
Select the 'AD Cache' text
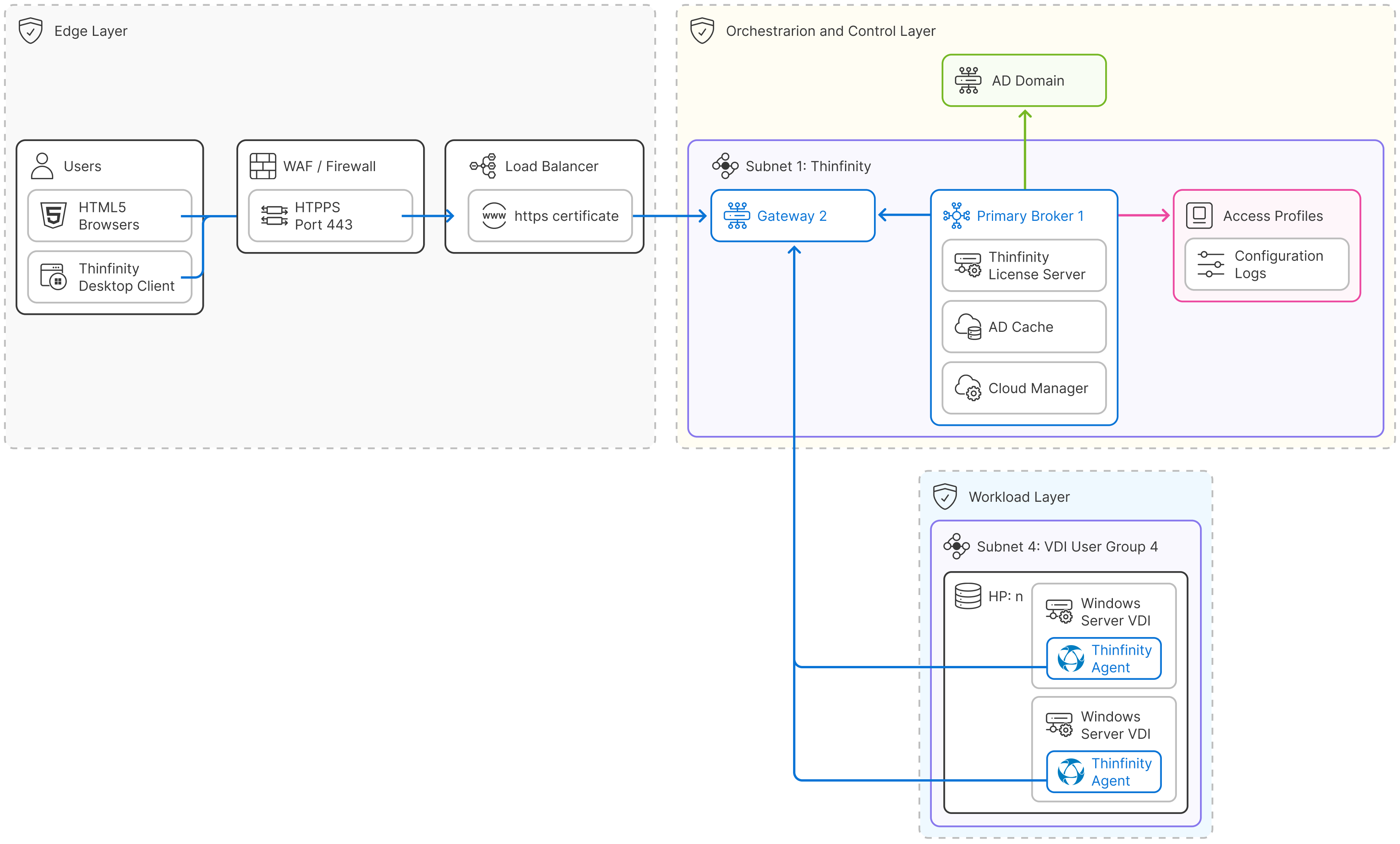pos(1020,327)
